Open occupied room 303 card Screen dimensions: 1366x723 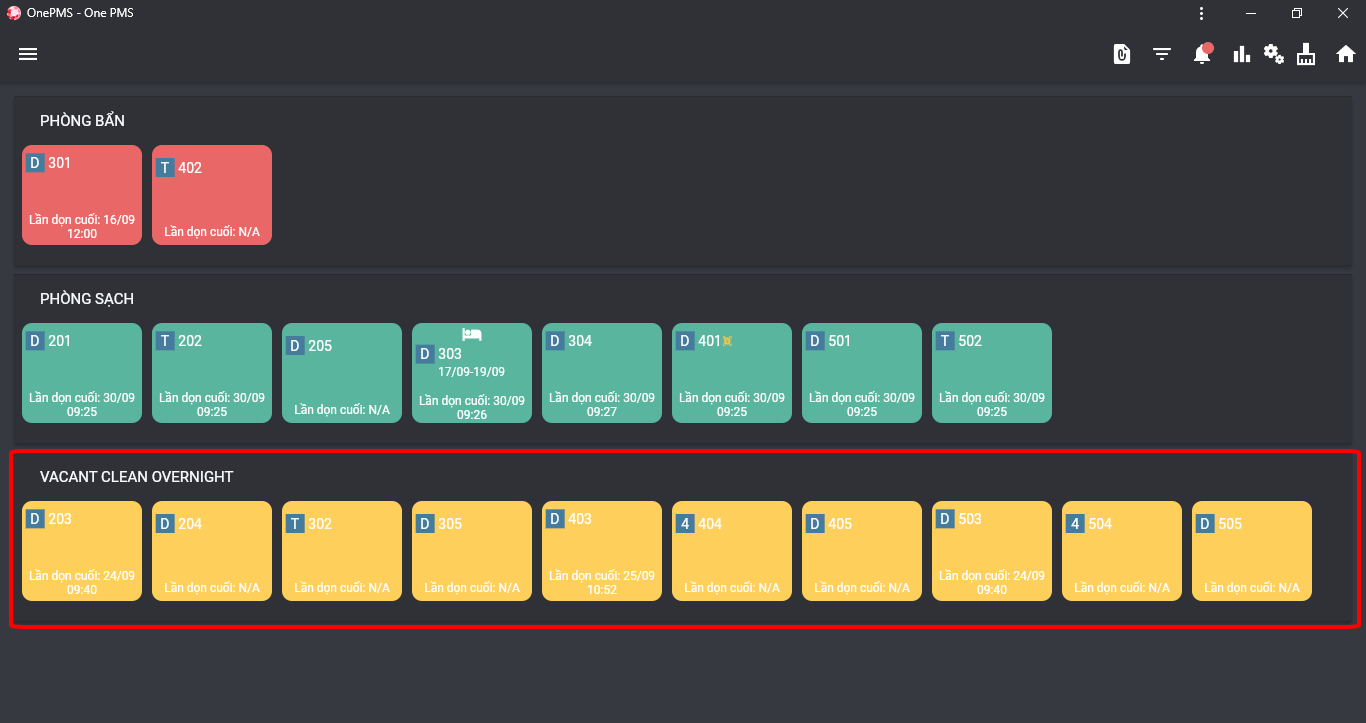pos(472,373)
